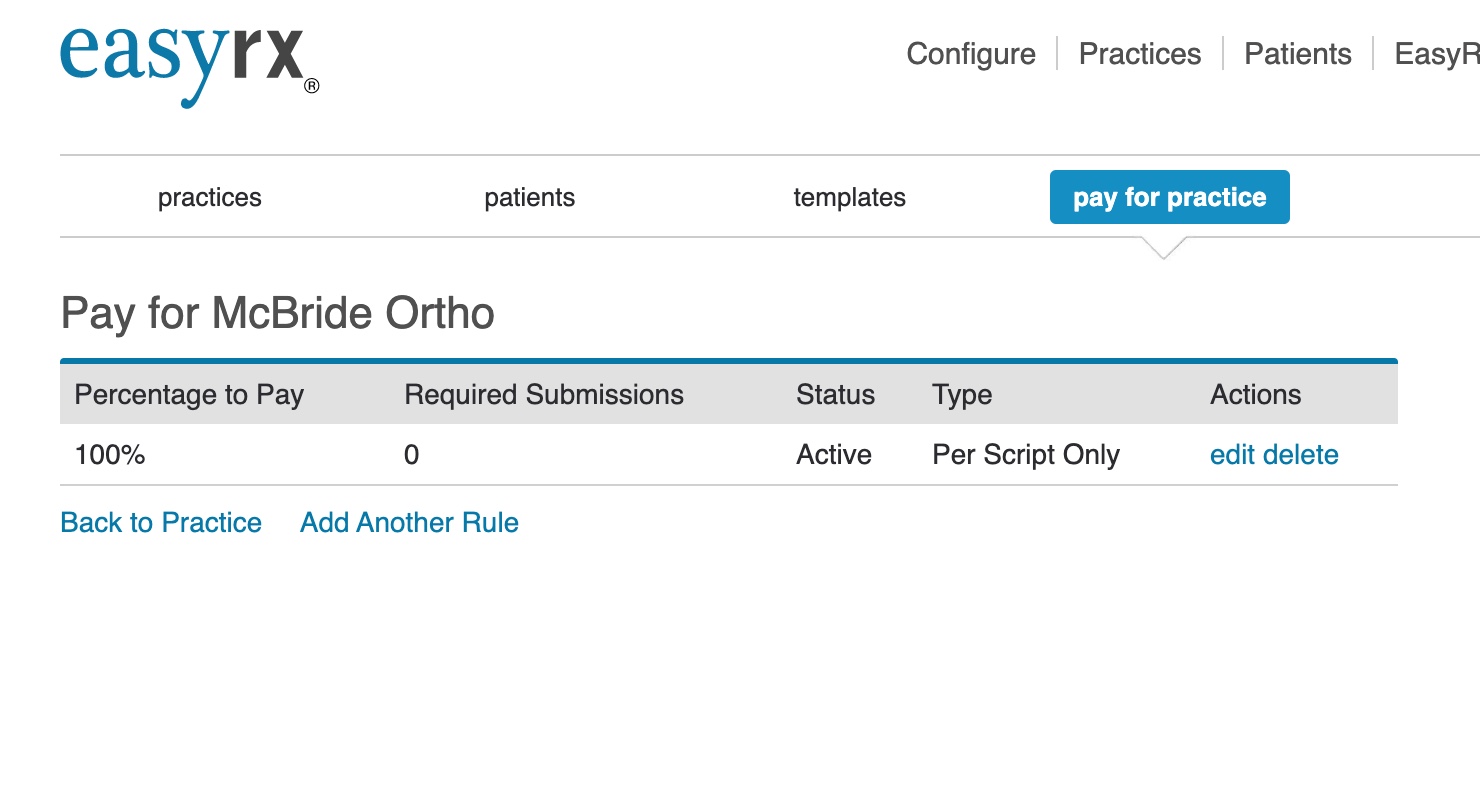Click the Type column header

click(x=961, y=395)
